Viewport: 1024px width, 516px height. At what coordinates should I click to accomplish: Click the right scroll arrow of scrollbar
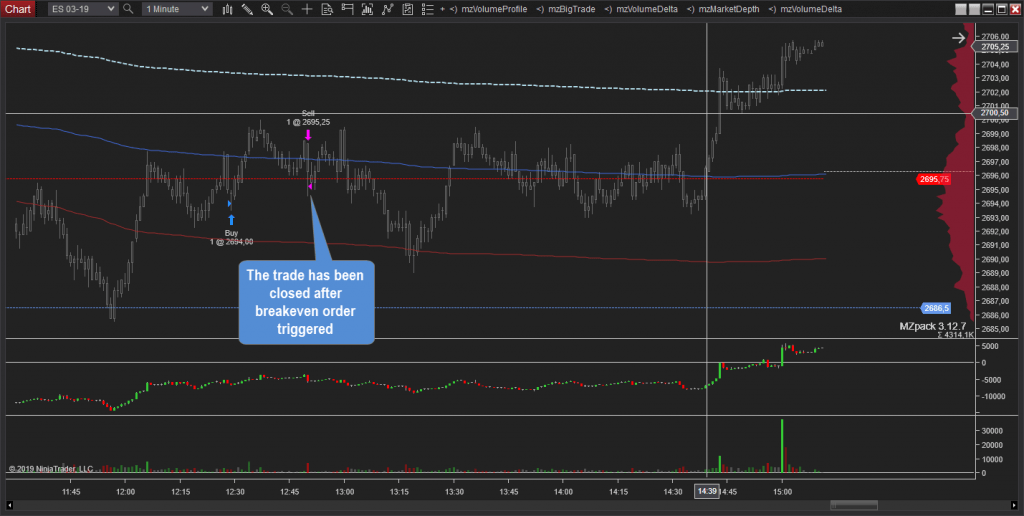tap(1014, 505)
